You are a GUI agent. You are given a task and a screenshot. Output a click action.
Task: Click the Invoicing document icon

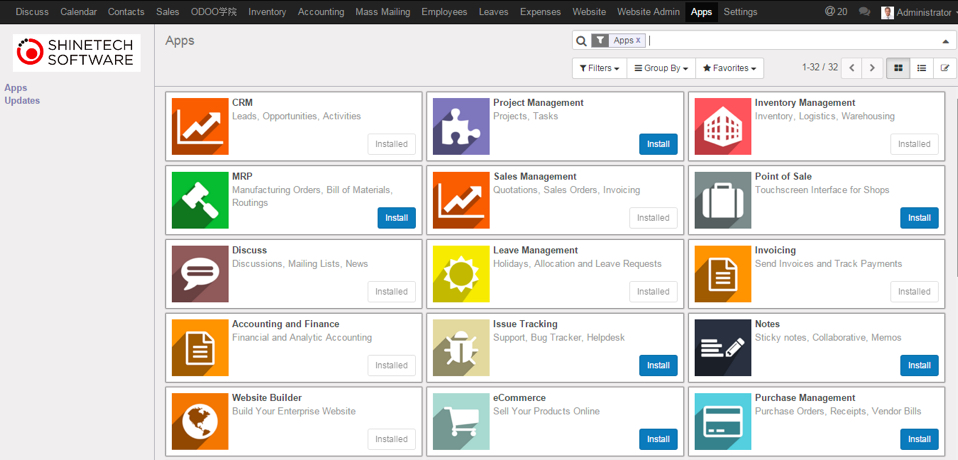[x=723, y=274]
